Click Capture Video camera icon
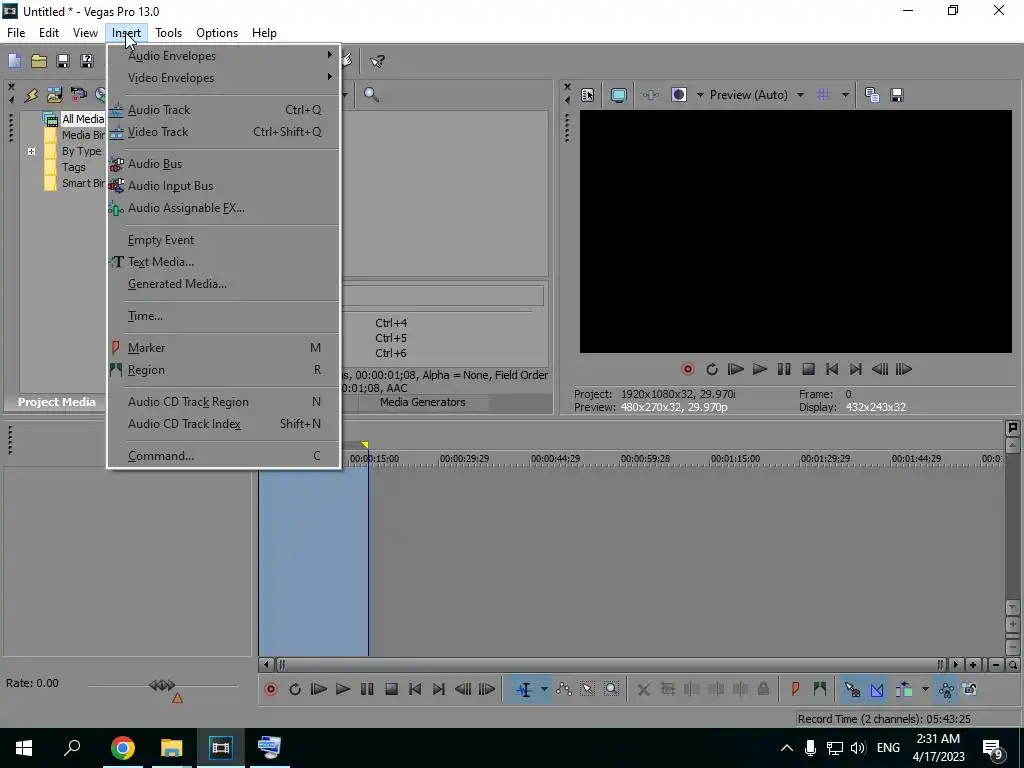Image resolution: width=1024 pixels, height=768 pixels. pos(78,95)
